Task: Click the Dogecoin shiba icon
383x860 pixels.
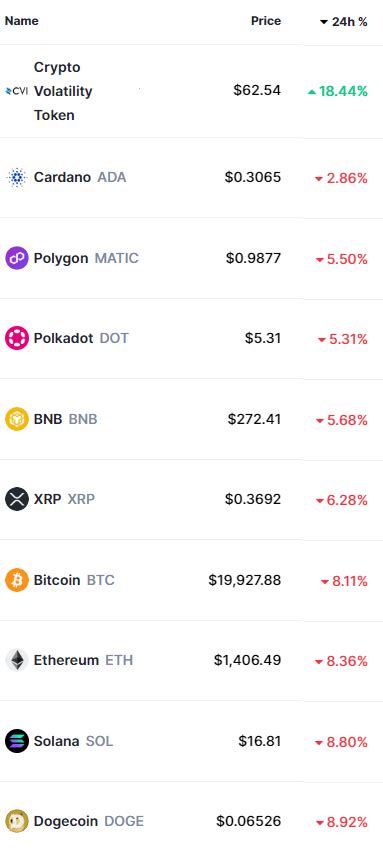Action: 16,822
